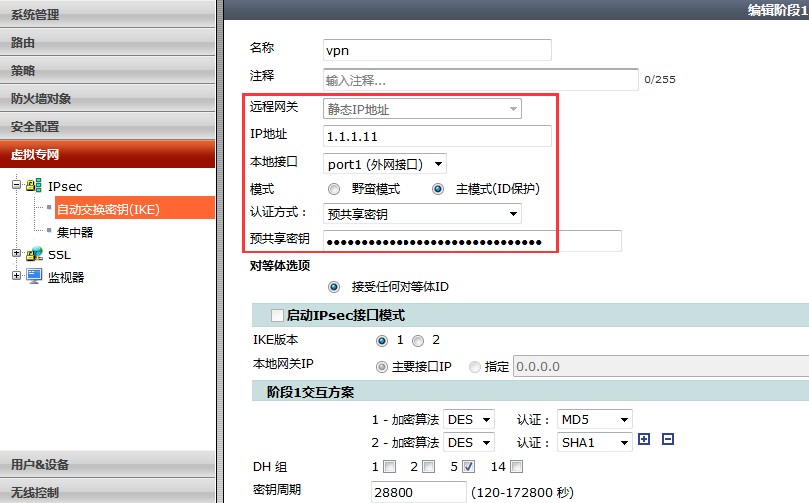Click the IP地址 input field

[x=437, y=136]
